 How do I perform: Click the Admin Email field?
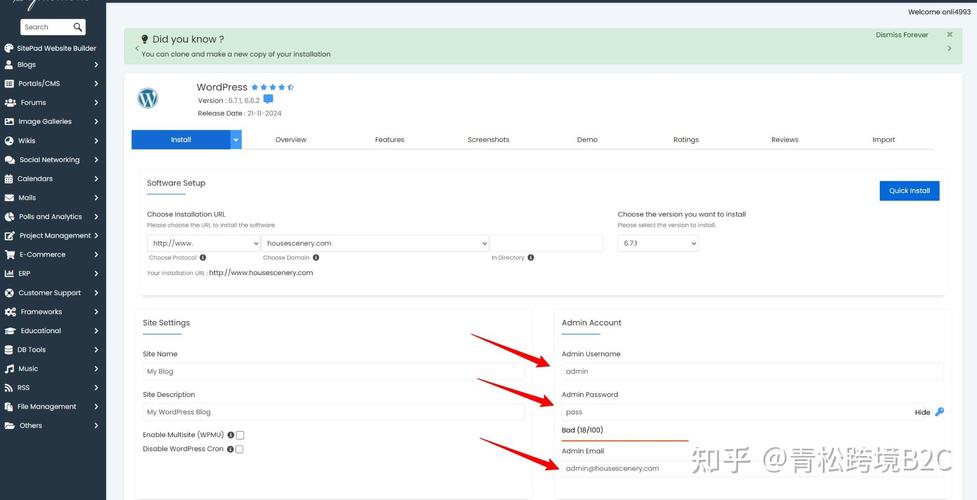(x=753, y=468)
